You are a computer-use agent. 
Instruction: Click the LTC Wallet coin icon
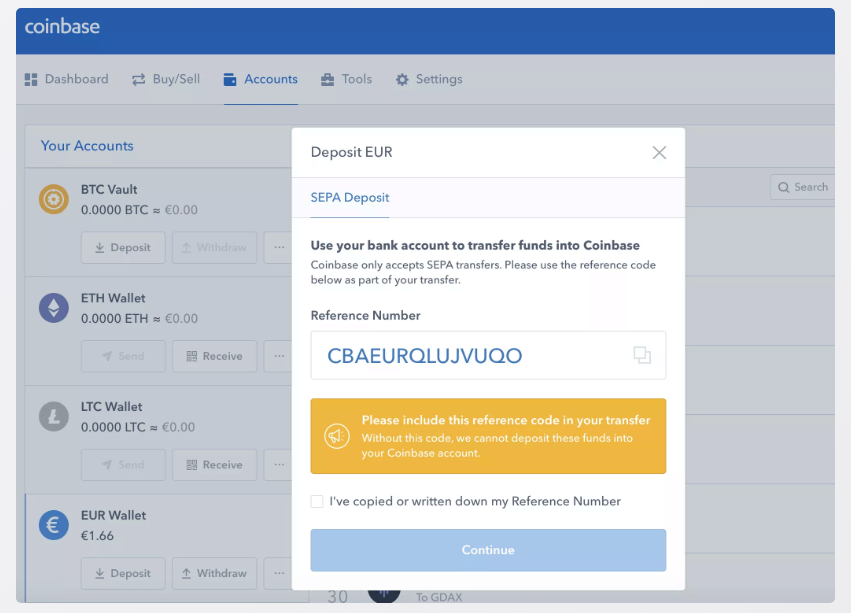pyautogui.click(x=54, y=416)
